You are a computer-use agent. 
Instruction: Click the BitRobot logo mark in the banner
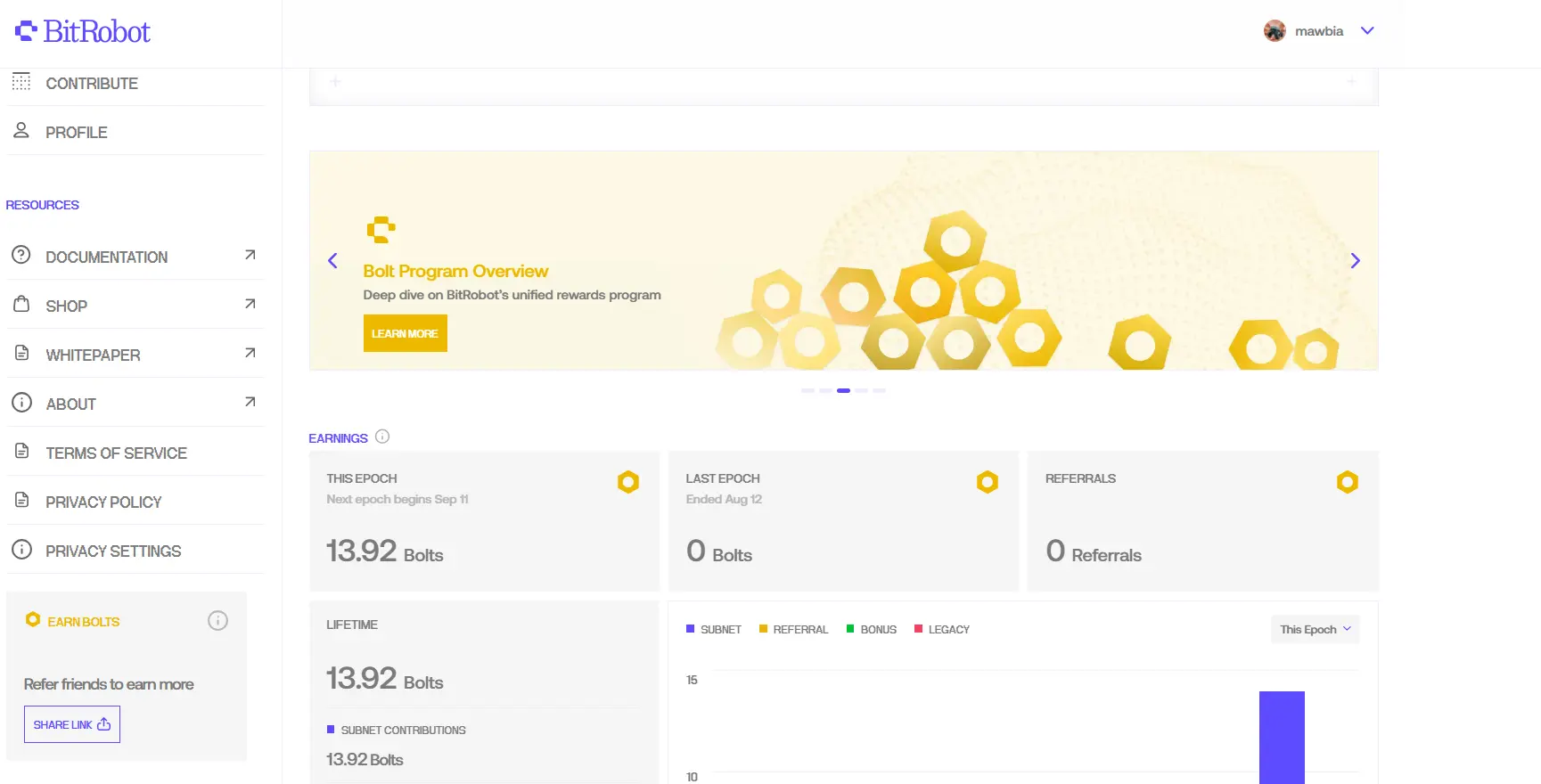[x=381, y=229]
